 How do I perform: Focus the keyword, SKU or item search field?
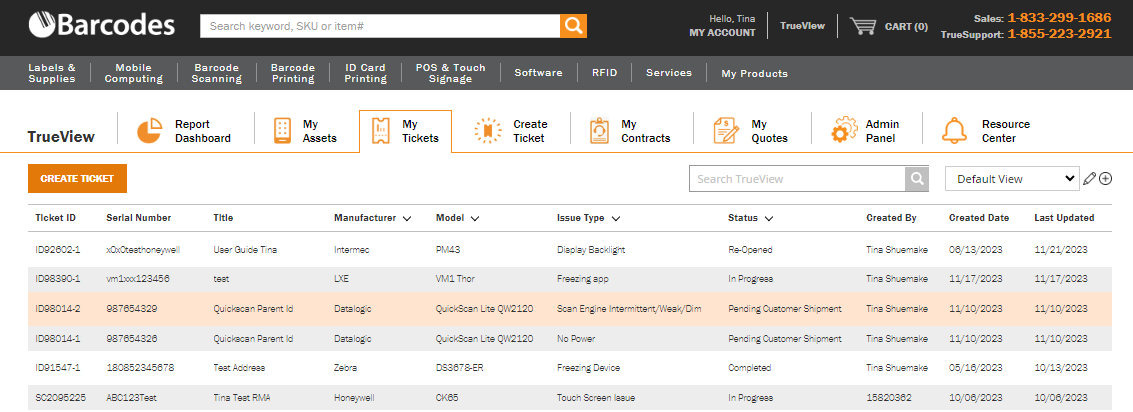380,26
